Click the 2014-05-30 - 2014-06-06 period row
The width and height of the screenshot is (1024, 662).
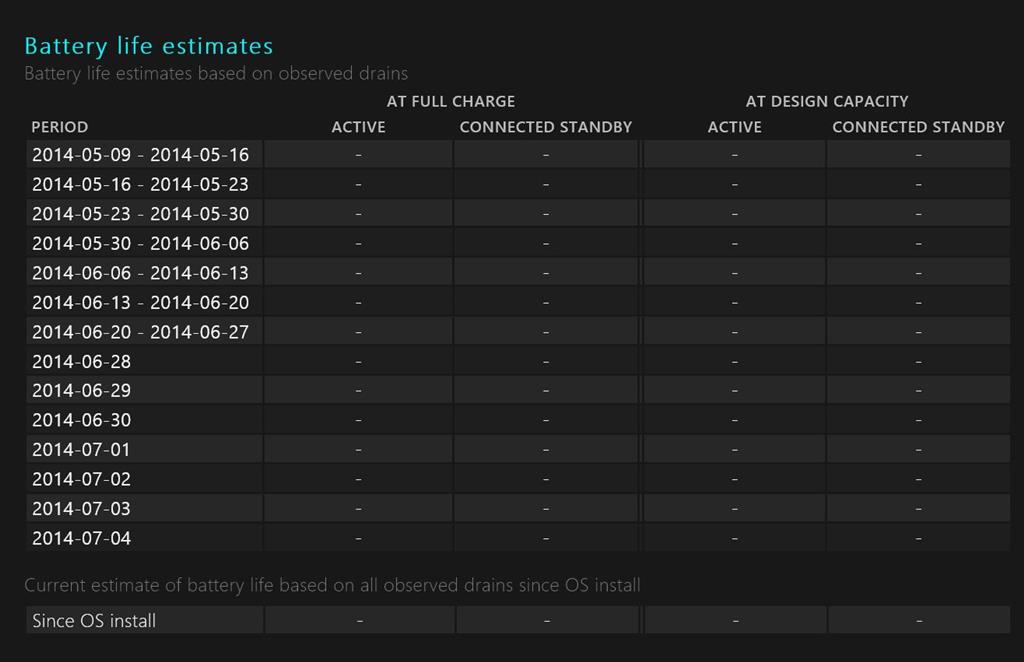[140, 242]
